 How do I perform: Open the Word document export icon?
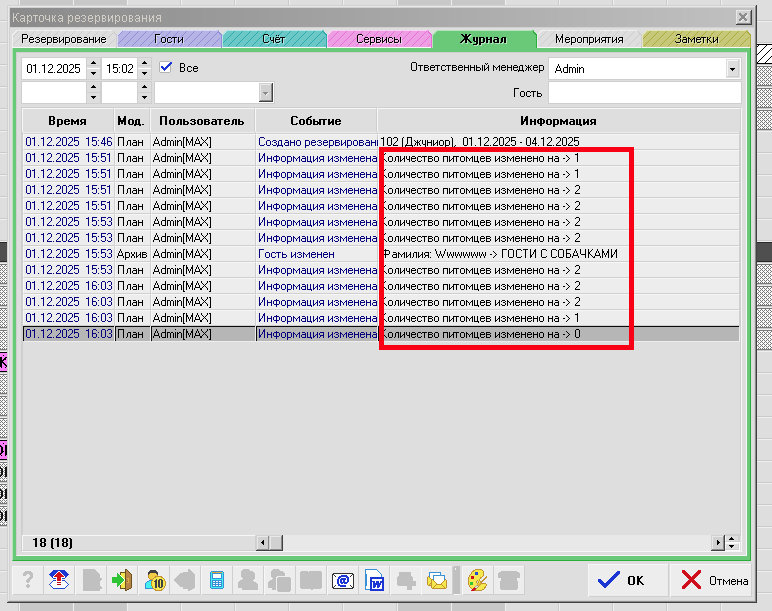[374, 580]
